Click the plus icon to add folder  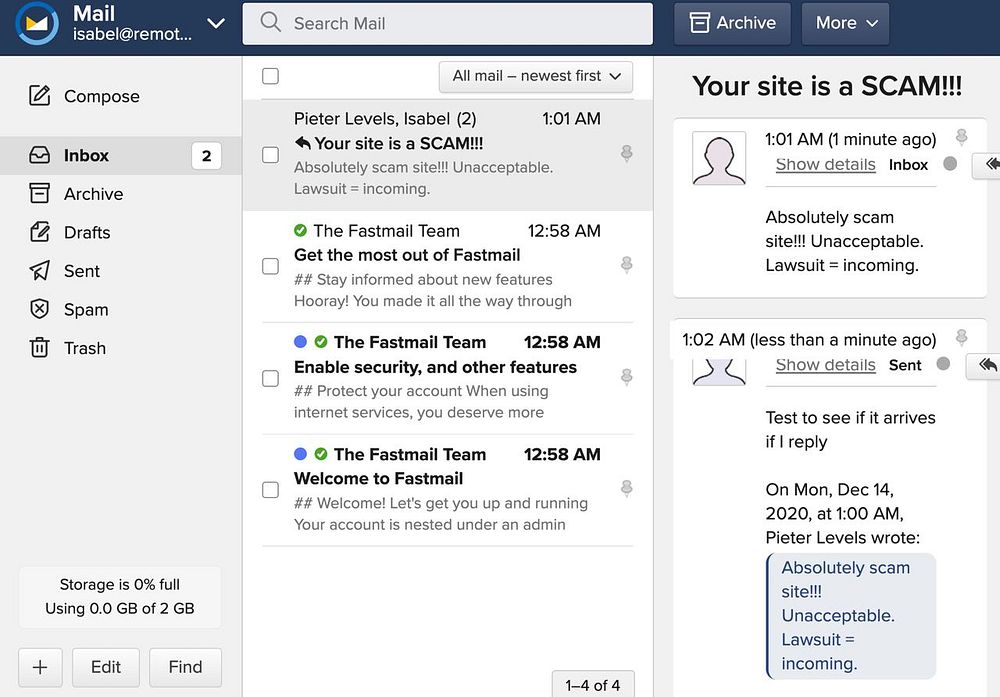(40, 667)
